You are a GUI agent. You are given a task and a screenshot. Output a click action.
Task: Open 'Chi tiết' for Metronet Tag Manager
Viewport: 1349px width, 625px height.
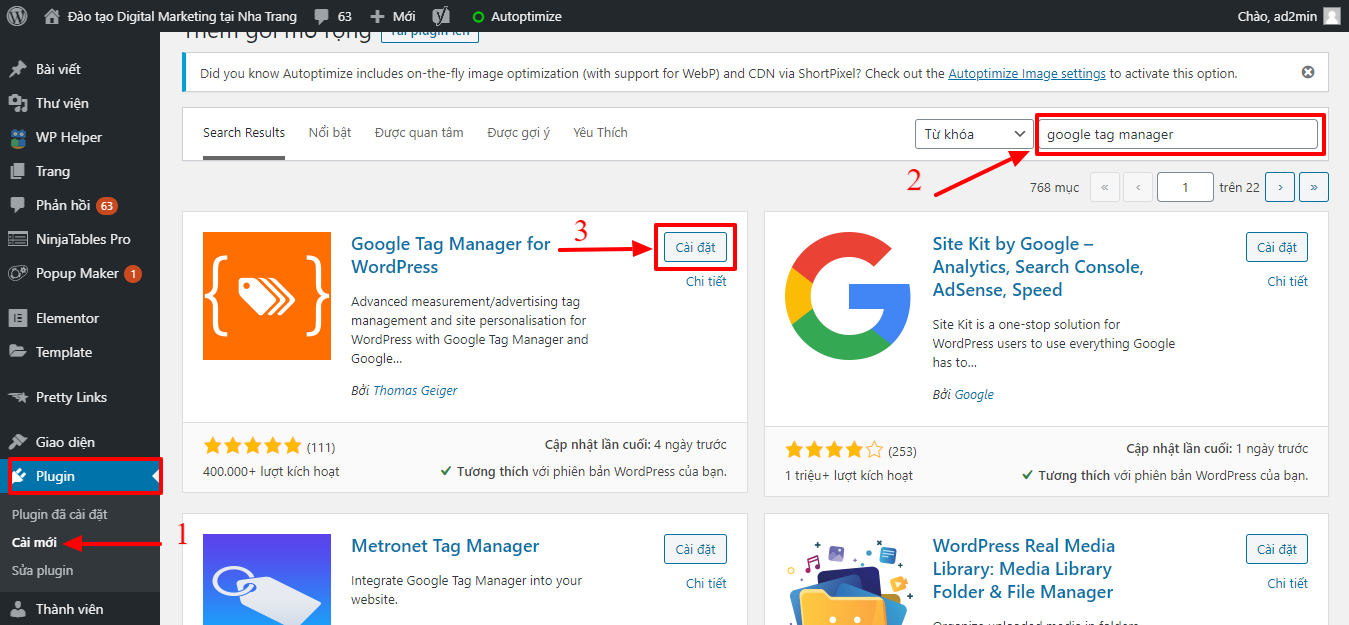[706, 583]
